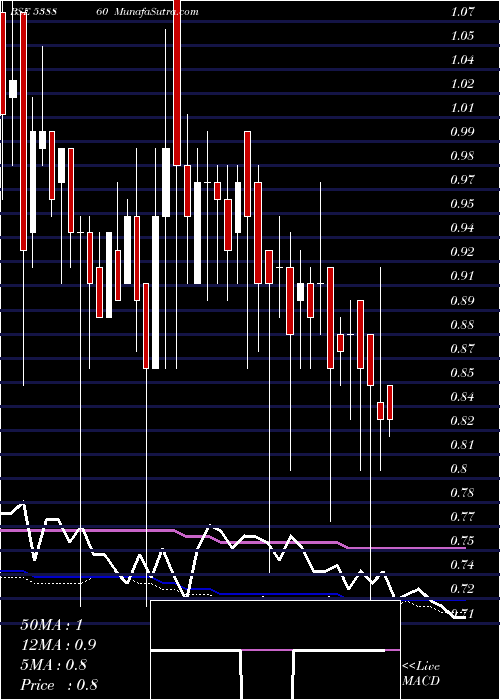
Task: Click the BSE ticker text in header
Action: (33, 12)
